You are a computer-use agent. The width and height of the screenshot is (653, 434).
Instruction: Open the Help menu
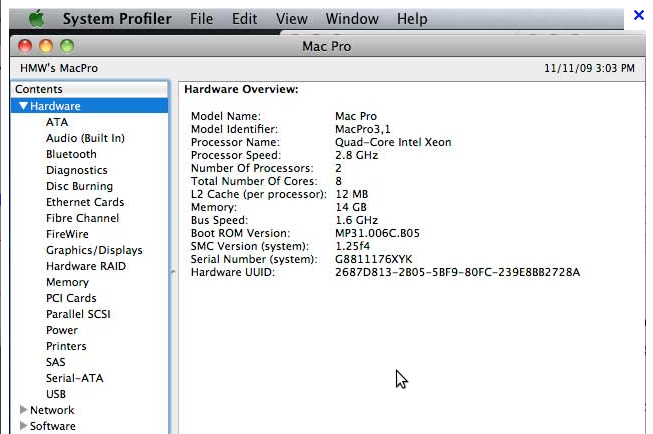(412, 19)
